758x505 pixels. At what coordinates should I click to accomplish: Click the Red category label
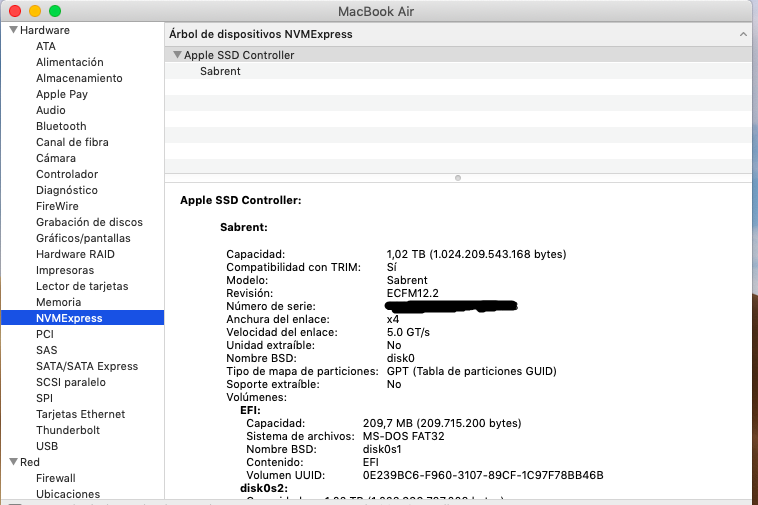tap(29, 462)
